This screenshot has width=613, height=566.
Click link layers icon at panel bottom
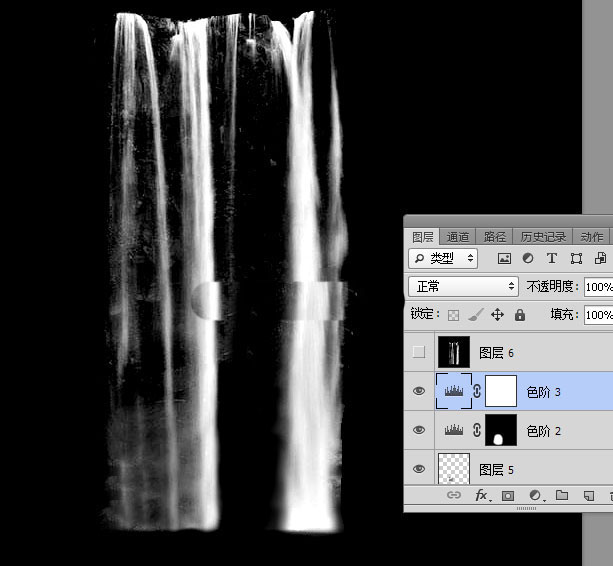453,495
